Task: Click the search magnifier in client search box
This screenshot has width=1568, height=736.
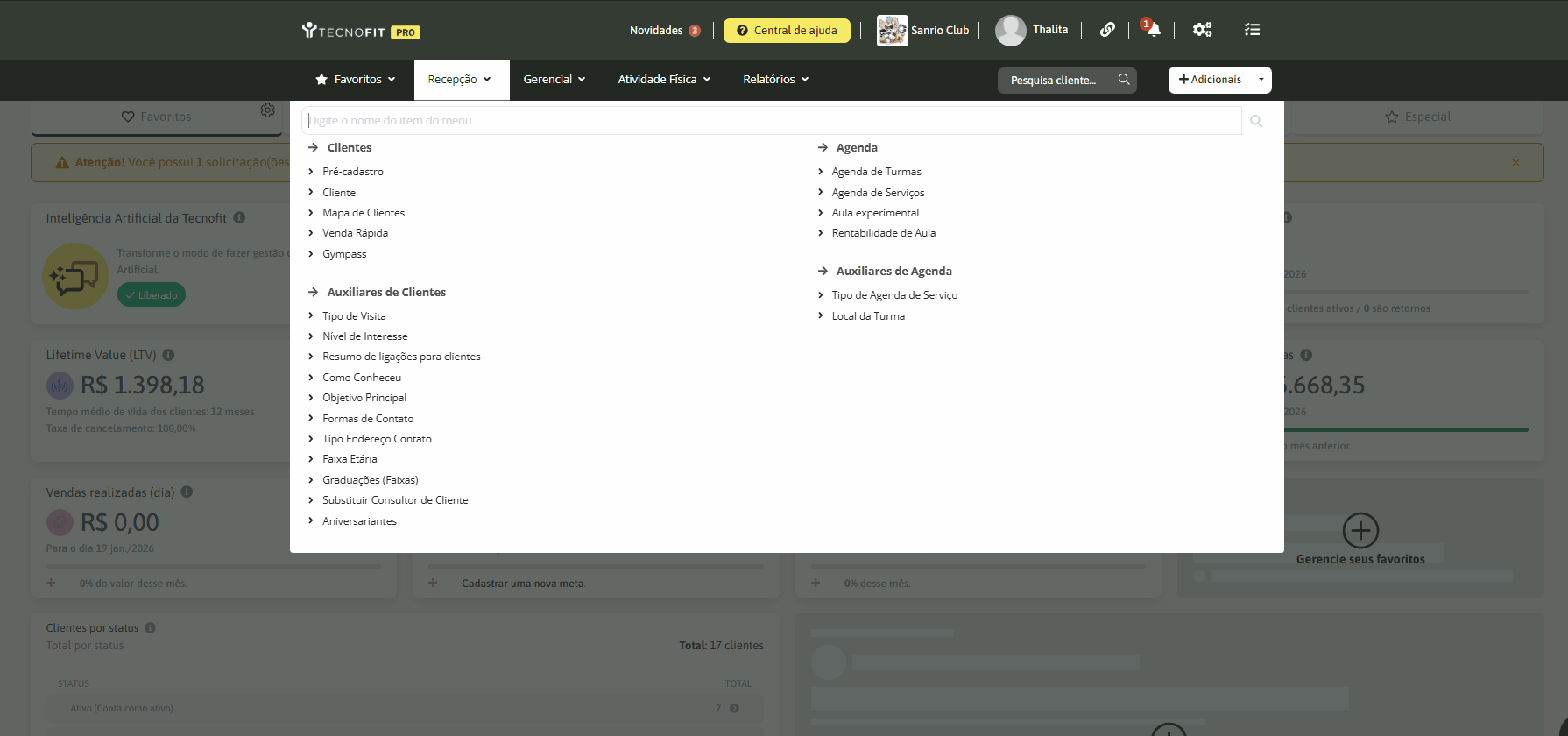Action: pyautogui.click(x=1124, y=80)
